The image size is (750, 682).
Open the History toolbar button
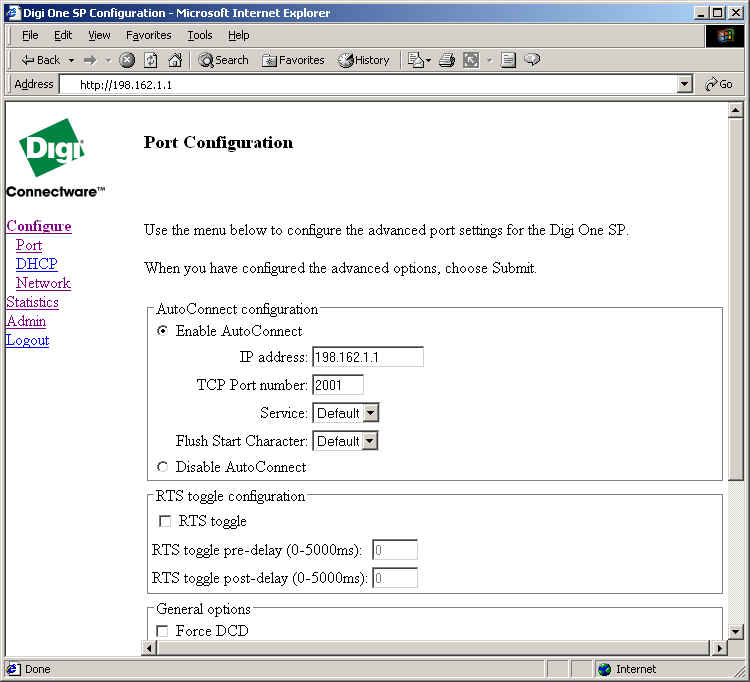coord(364,60)
